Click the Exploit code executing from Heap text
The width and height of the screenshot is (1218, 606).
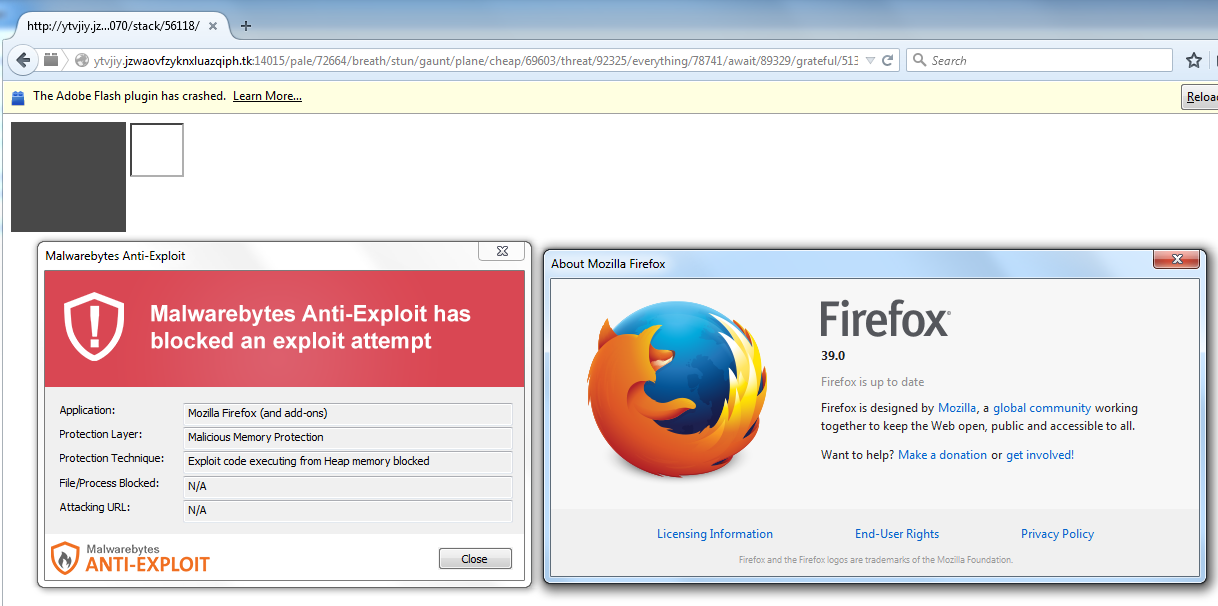(349, 461)
